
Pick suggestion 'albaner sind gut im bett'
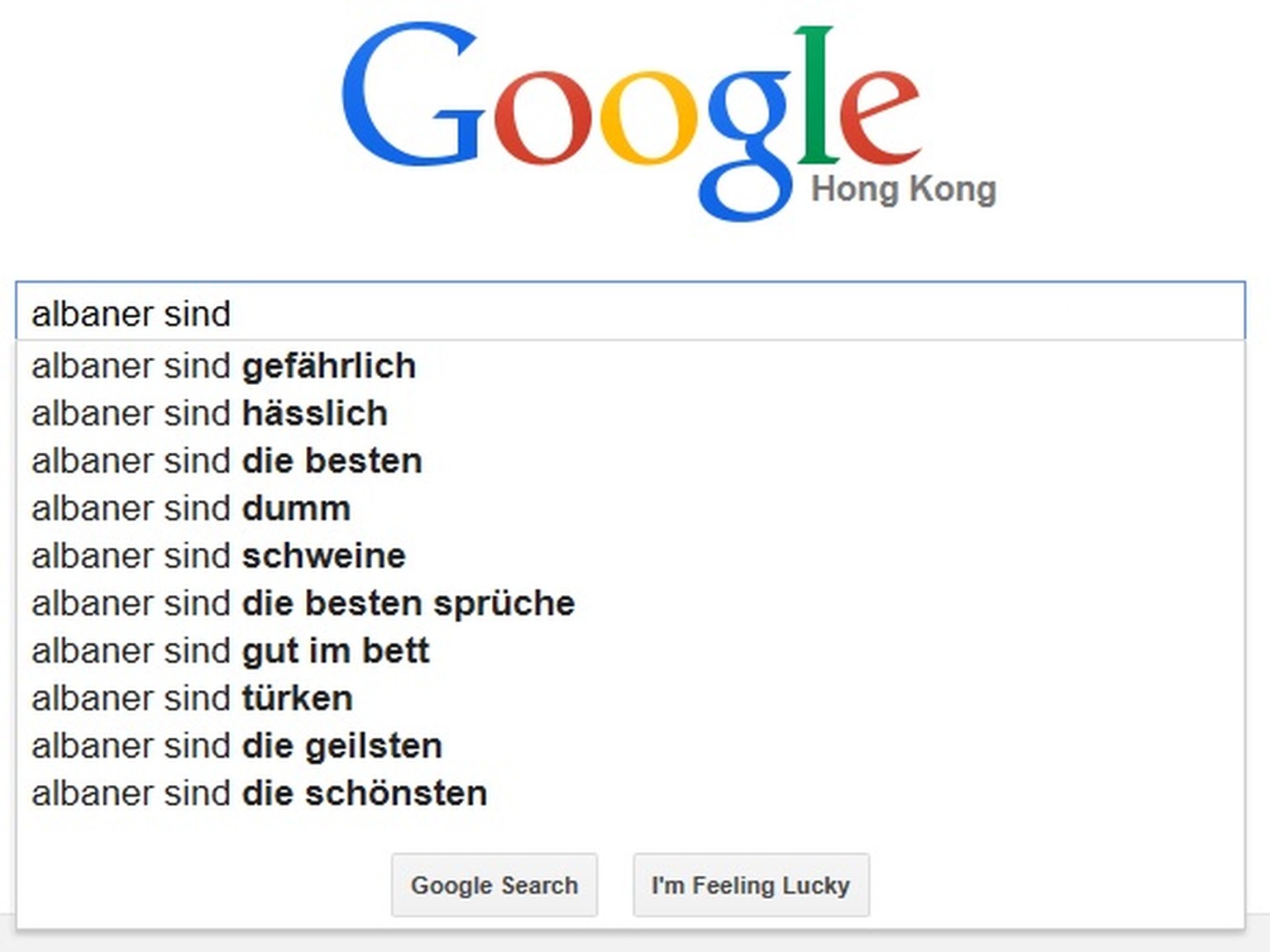[x=630, y=651]
